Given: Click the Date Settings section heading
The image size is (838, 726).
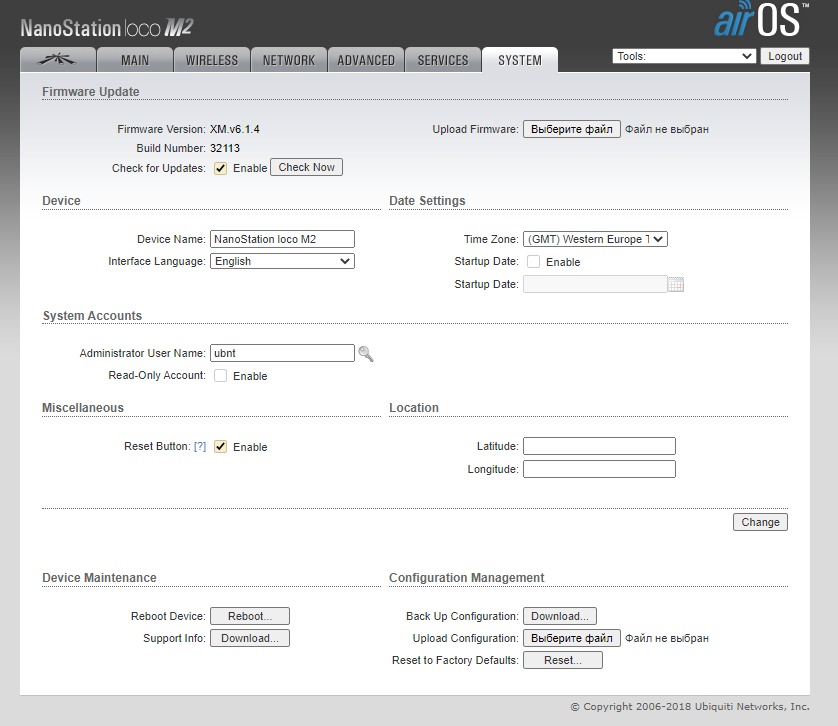Looking at the screenshot, I should pyautogui.click(x=427, y=200).
